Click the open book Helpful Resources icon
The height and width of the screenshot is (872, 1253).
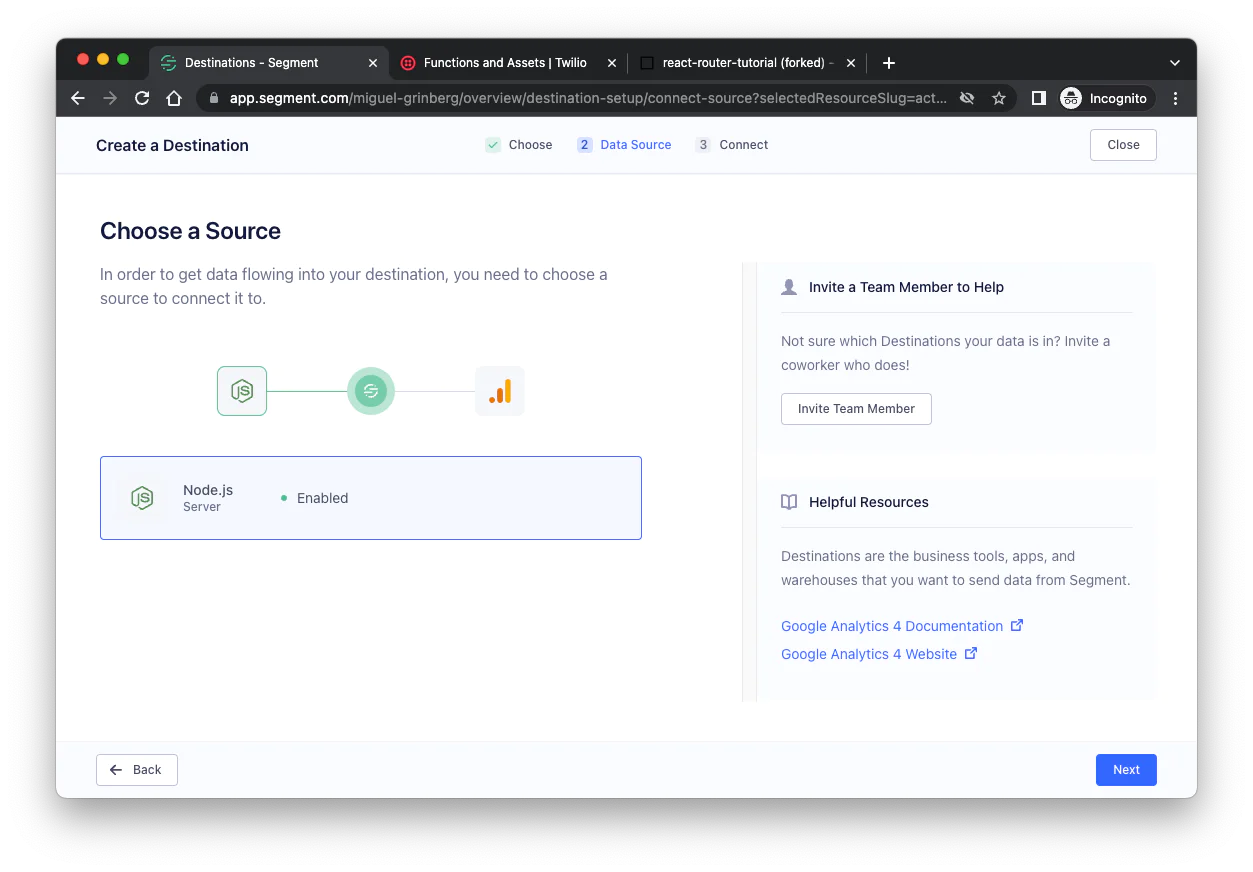click(789, 501)
